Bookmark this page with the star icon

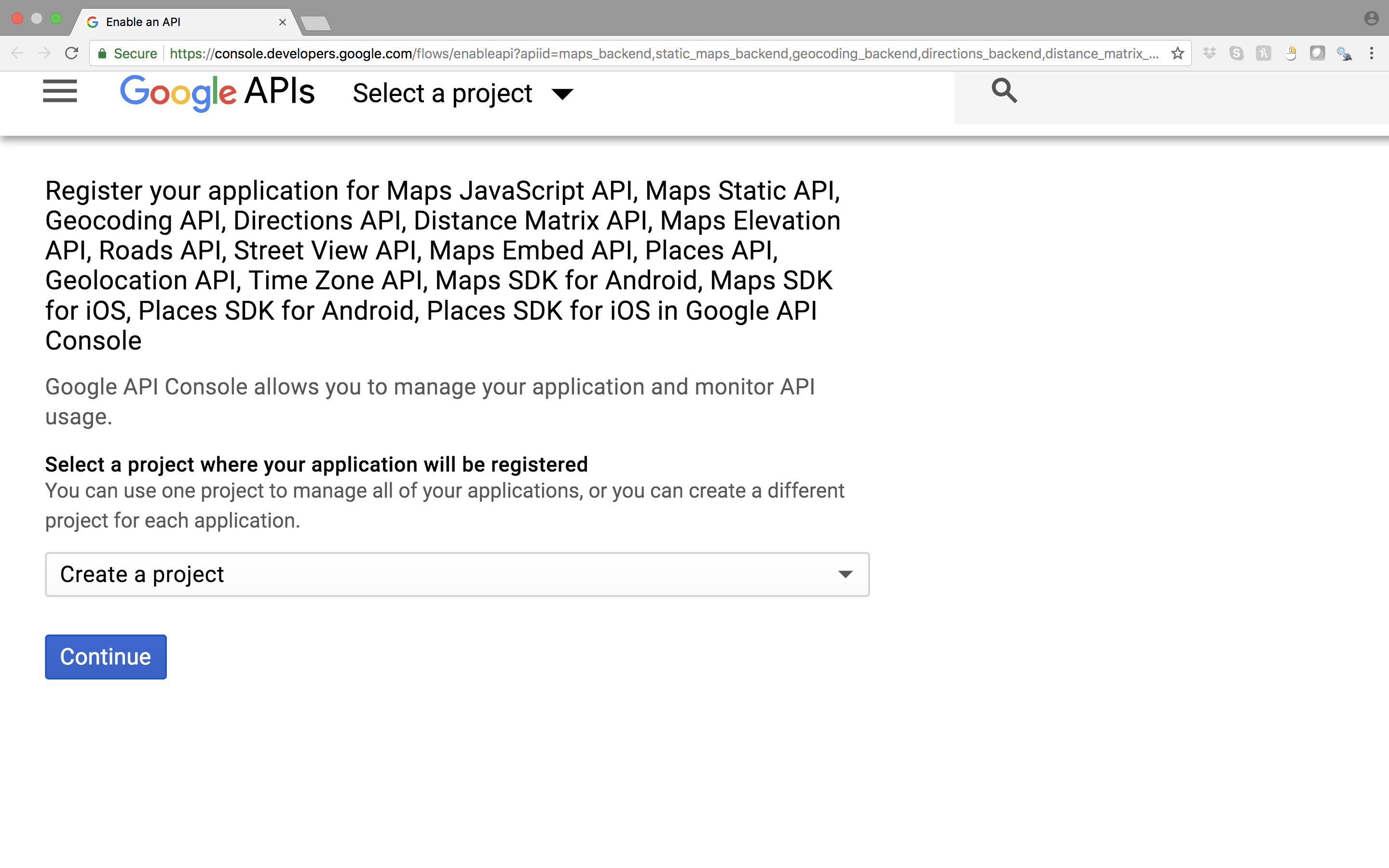point(1178,54)
